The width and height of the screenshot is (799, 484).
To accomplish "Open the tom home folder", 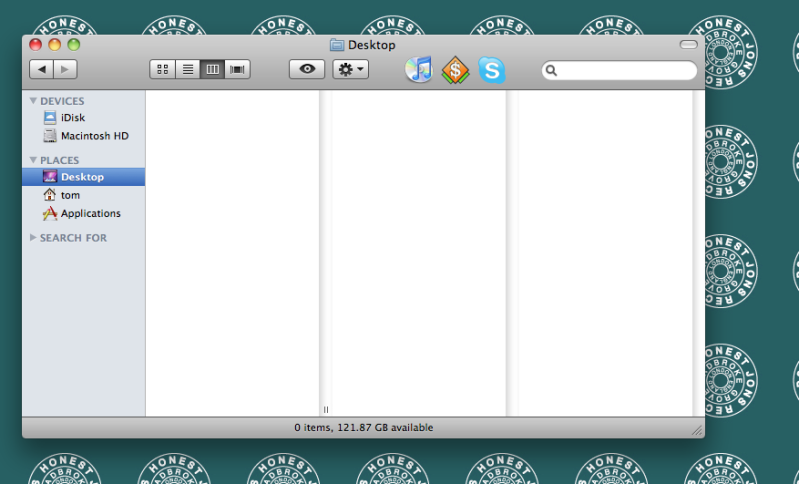I will (x=84, y=195).
